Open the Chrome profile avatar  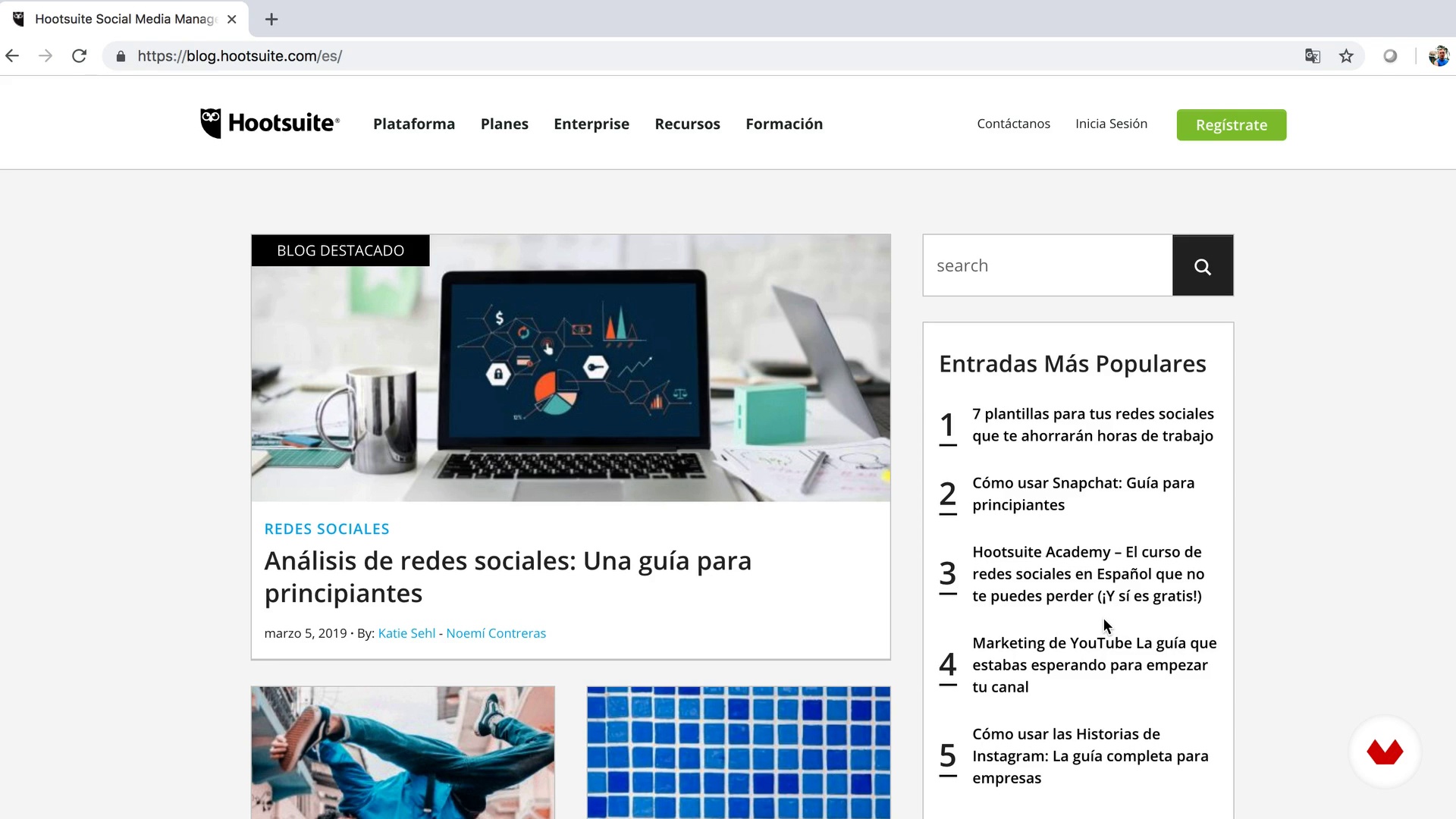(1439, 56)
